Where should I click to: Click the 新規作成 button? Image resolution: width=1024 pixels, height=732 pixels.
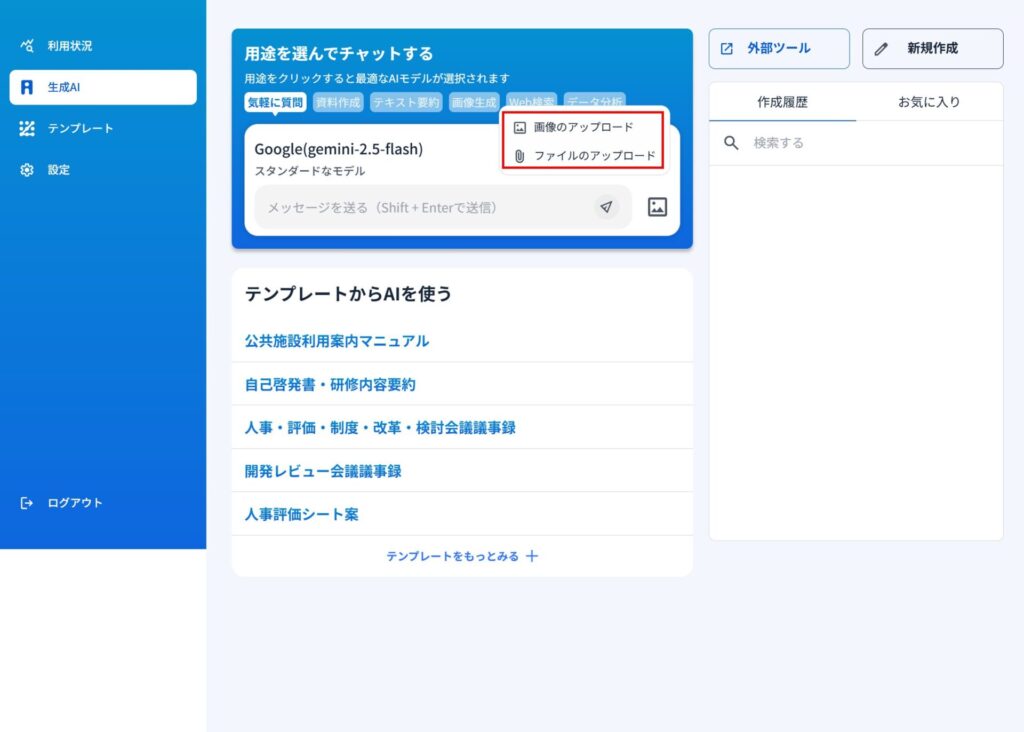click(932, 48)
